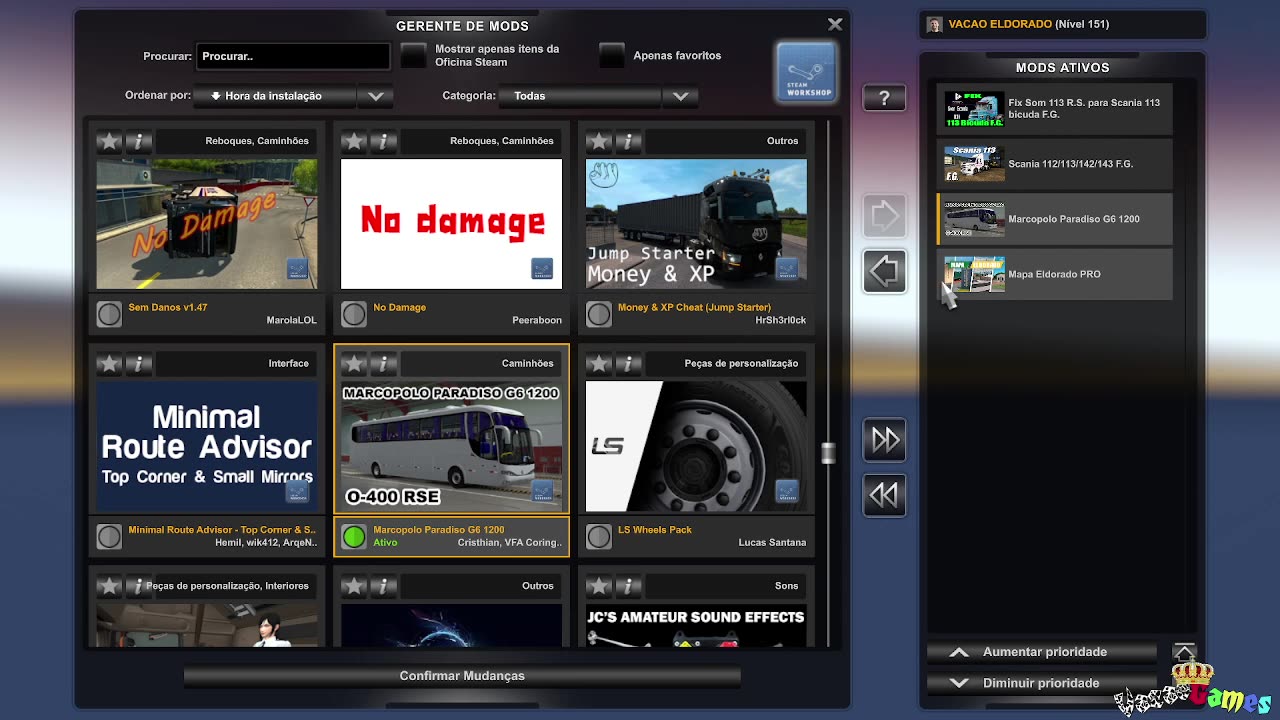Click the category dropdown arrow
This screenshot has width=1280, height=720.
tap(680, 96)
